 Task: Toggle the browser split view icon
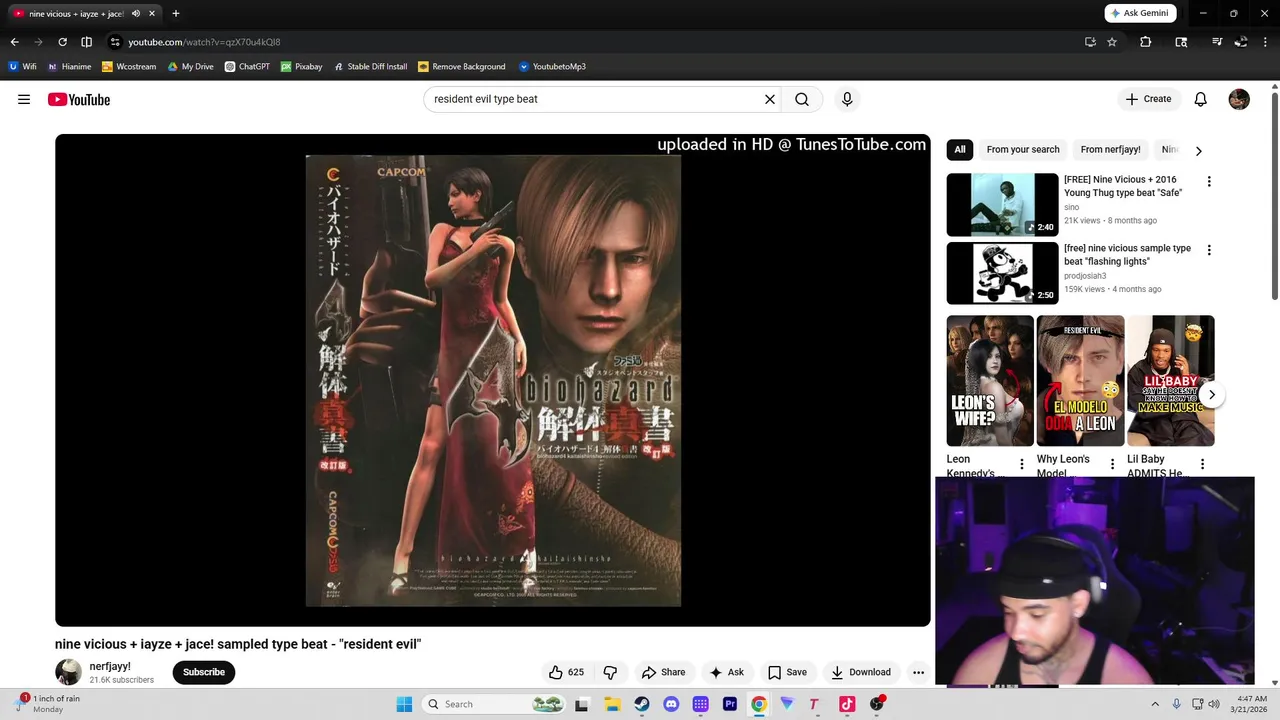point(86,42)
